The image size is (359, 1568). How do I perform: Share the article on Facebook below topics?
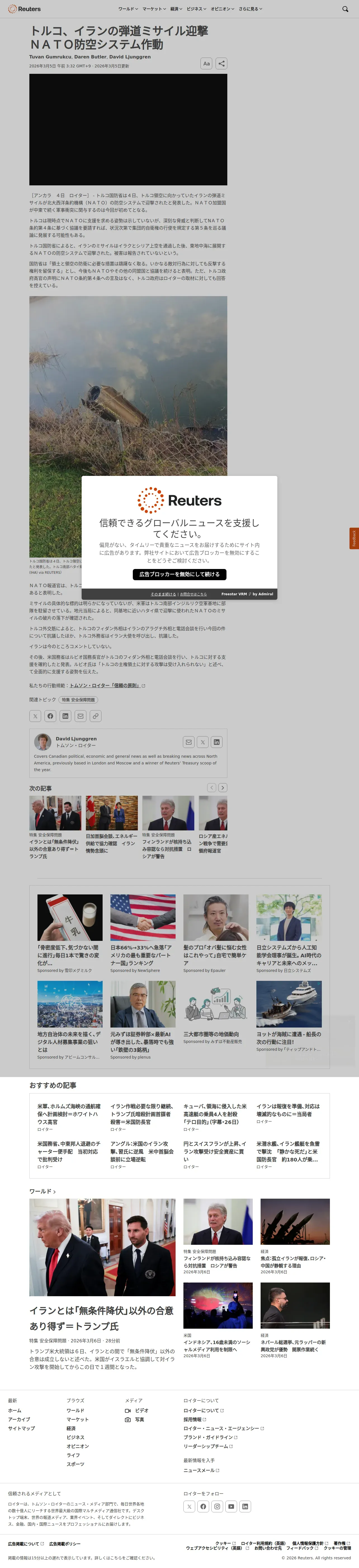[51, 716]
